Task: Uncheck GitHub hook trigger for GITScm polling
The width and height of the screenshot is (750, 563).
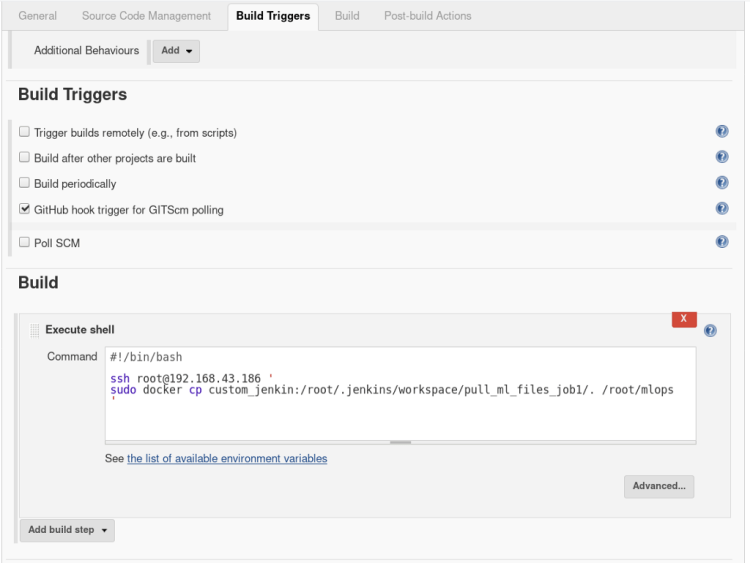Action: [x=25, y=209]
